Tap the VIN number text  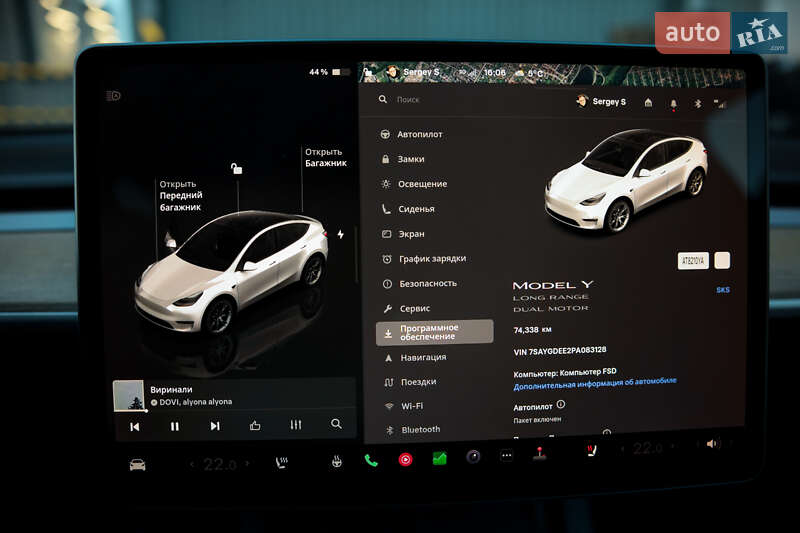point(560,351)
